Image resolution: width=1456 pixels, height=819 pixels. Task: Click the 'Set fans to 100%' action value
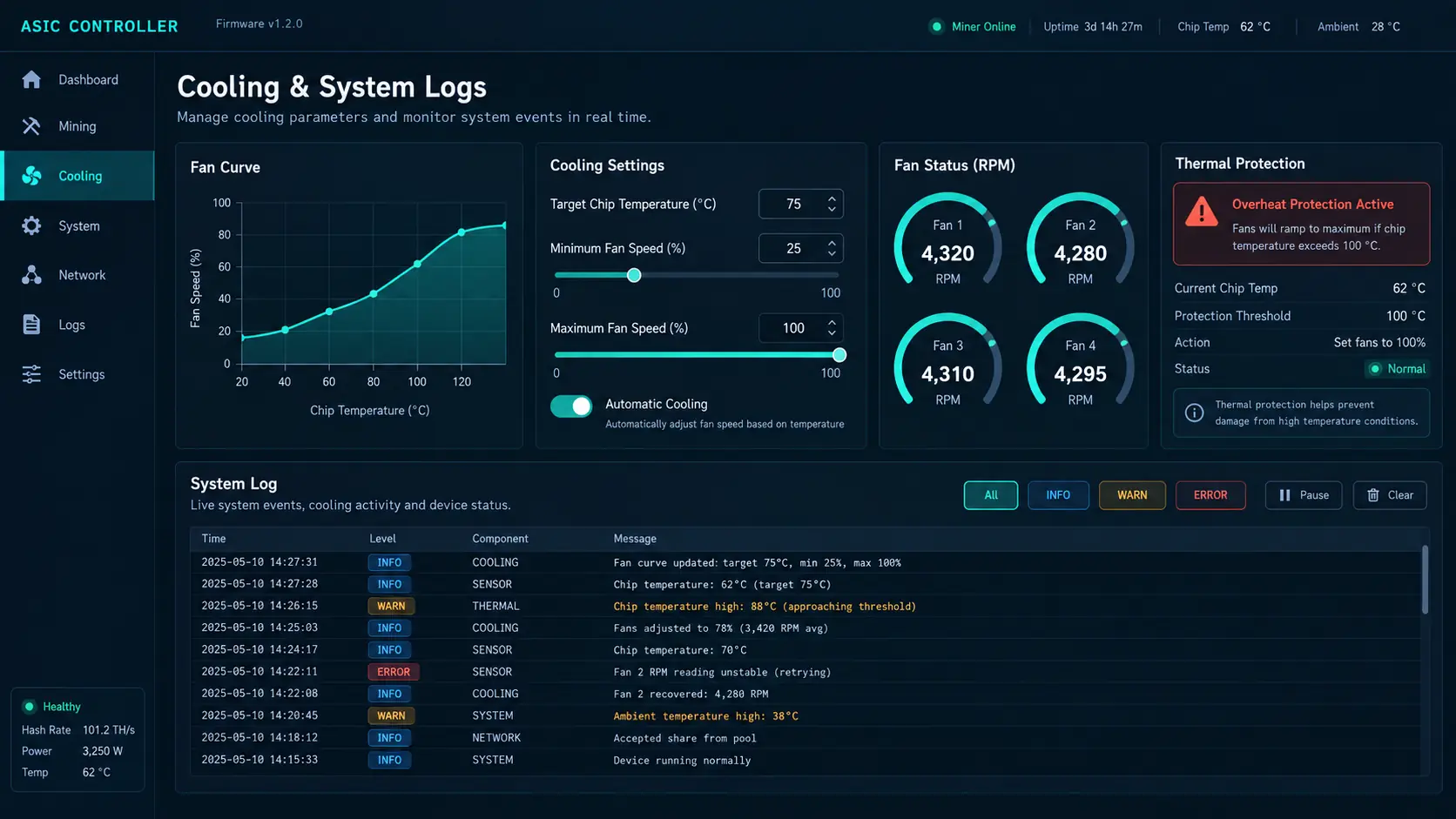tap(1379, 343)
